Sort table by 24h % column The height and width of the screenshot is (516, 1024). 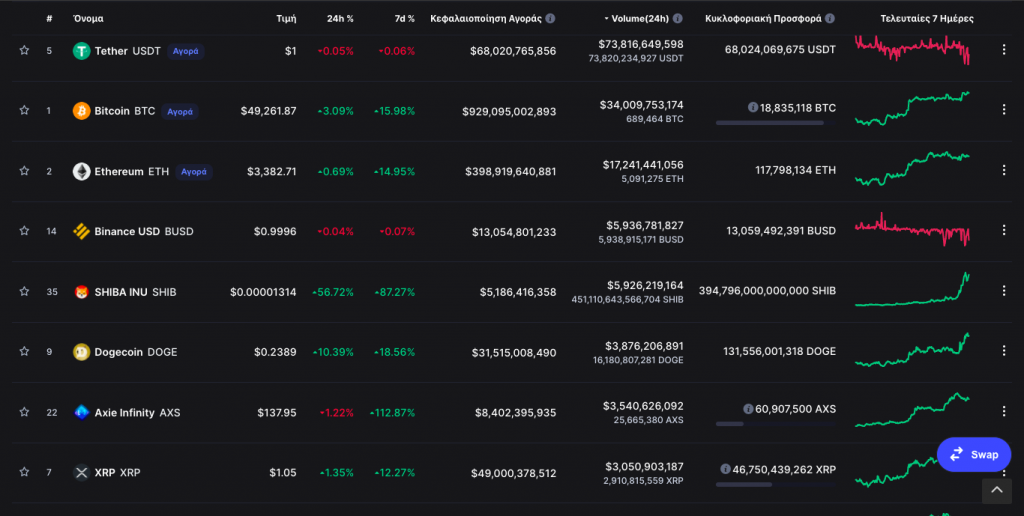340,18
